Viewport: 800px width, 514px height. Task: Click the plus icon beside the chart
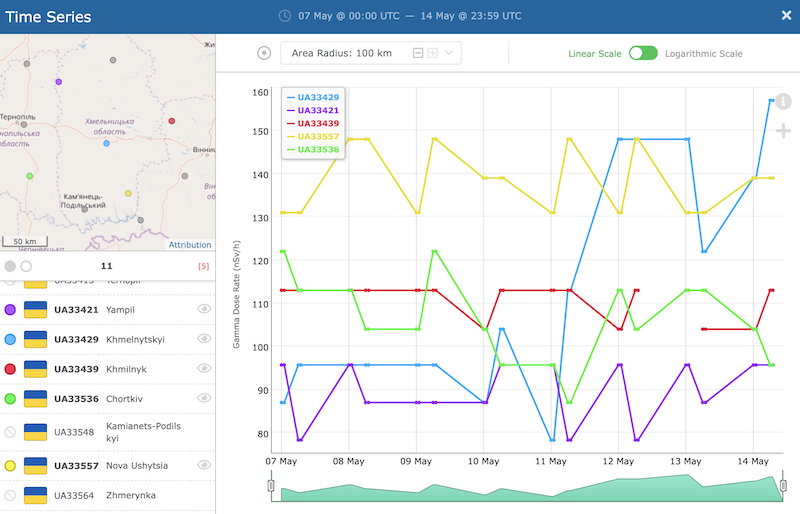tap(783, 131)
